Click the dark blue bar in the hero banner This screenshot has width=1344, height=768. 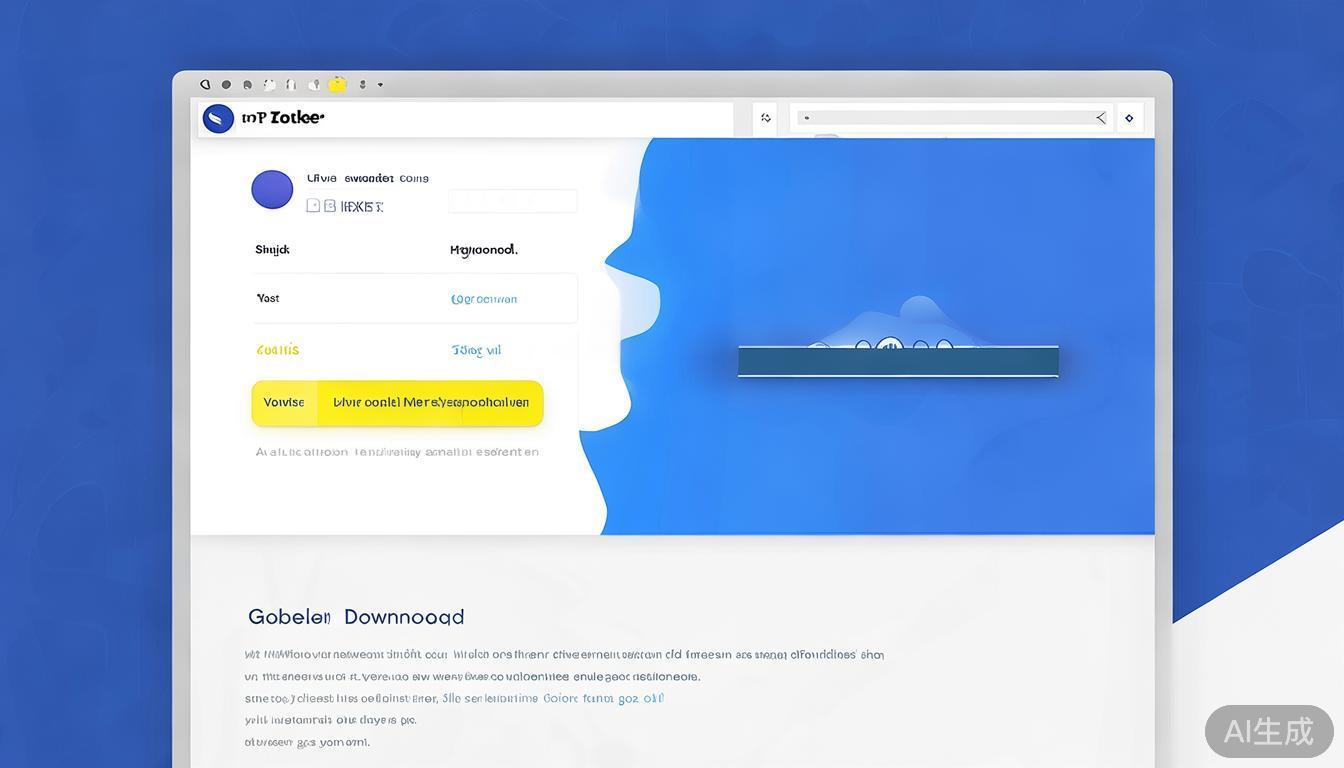click(x=898, y=362)
